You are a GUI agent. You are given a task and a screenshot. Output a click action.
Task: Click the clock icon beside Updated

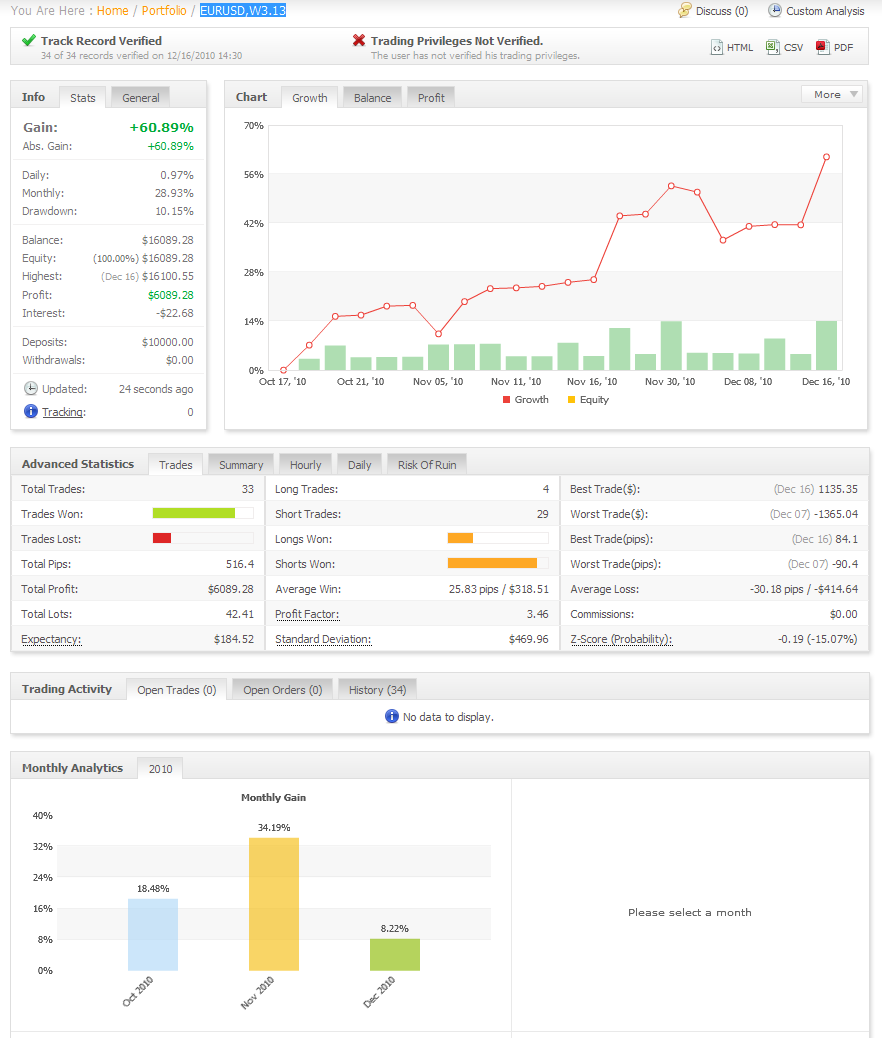click(30, 389)
